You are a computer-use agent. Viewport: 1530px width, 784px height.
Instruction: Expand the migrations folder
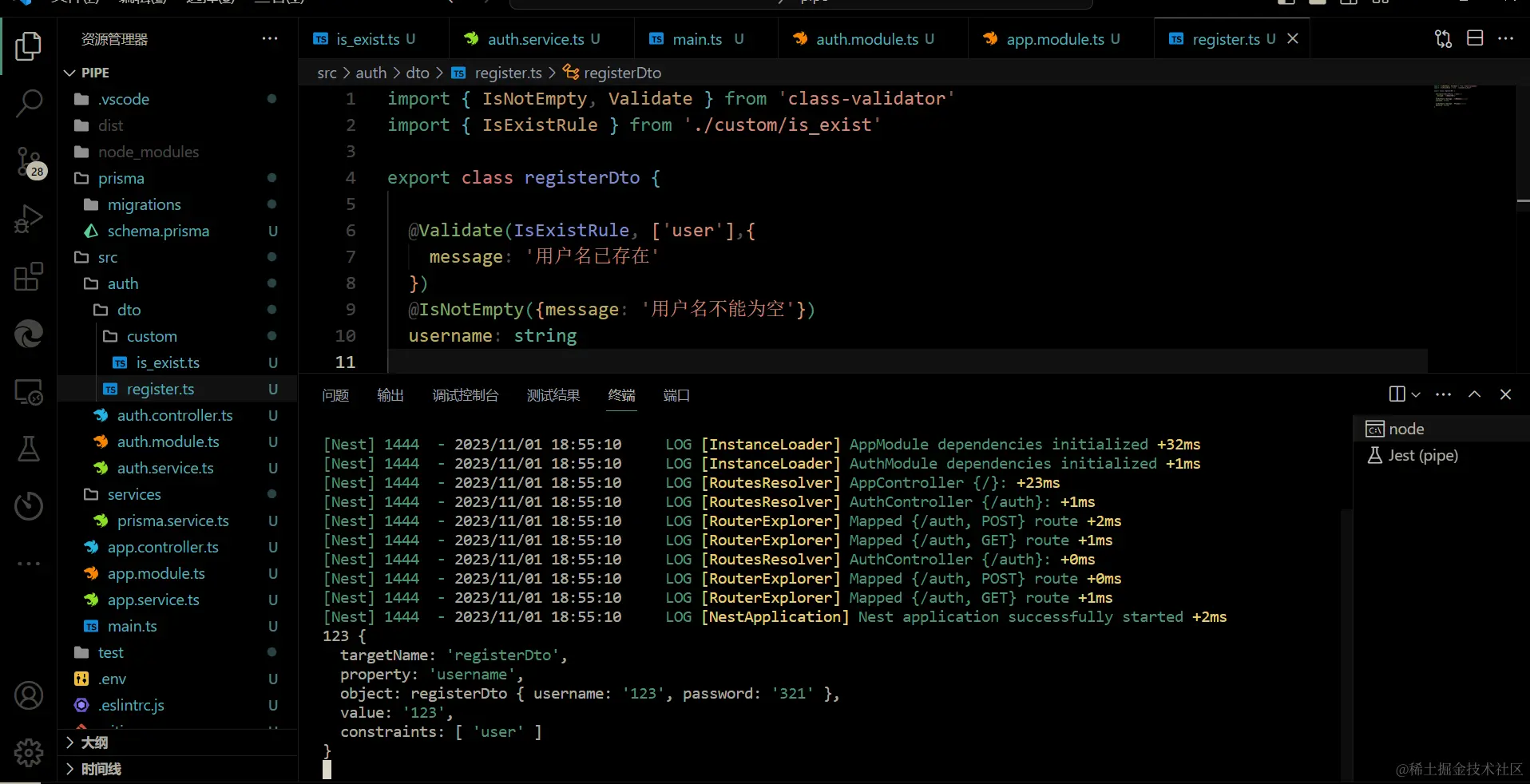(178, 204)
